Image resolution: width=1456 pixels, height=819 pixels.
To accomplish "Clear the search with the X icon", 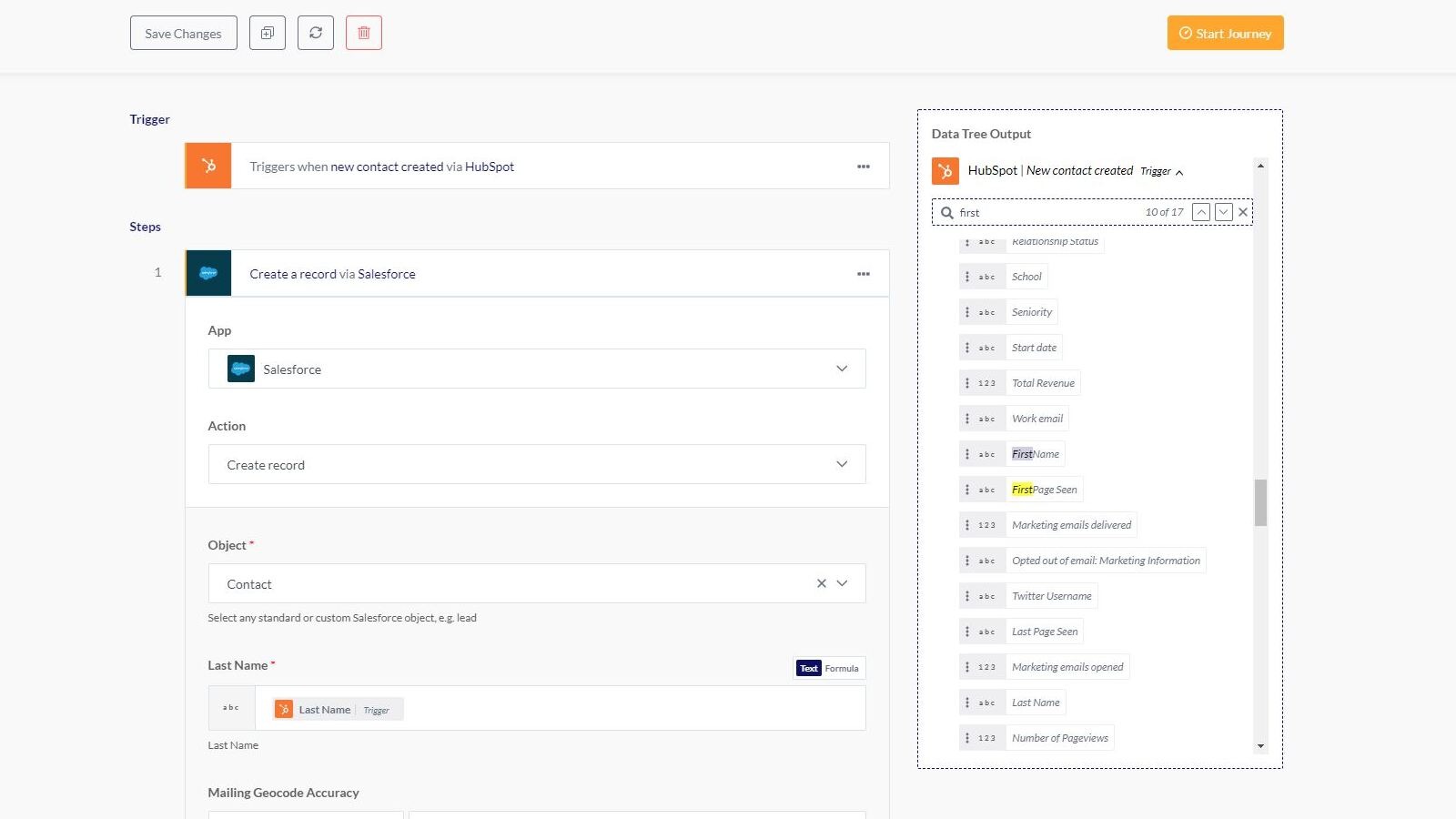I will tap(1243, 211).
